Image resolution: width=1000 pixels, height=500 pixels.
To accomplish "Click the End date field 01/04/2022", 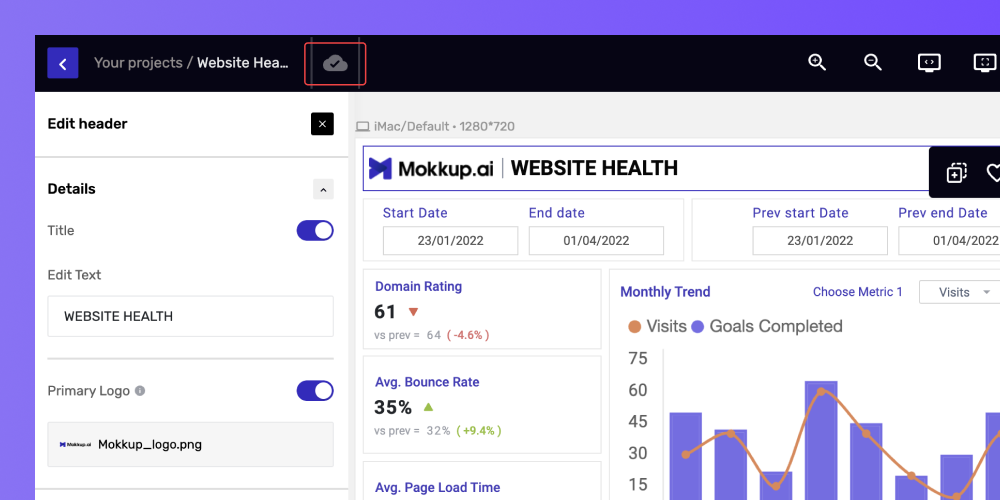I will coord(596,240).
